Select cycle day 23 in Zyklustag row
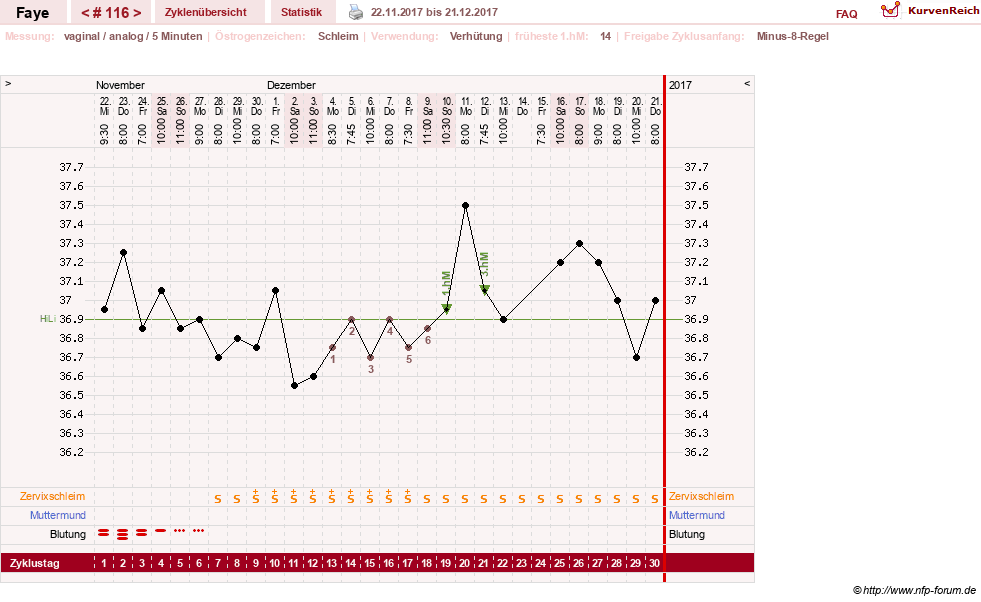Screen dimensions: 981x602 [x=521, y=563]
